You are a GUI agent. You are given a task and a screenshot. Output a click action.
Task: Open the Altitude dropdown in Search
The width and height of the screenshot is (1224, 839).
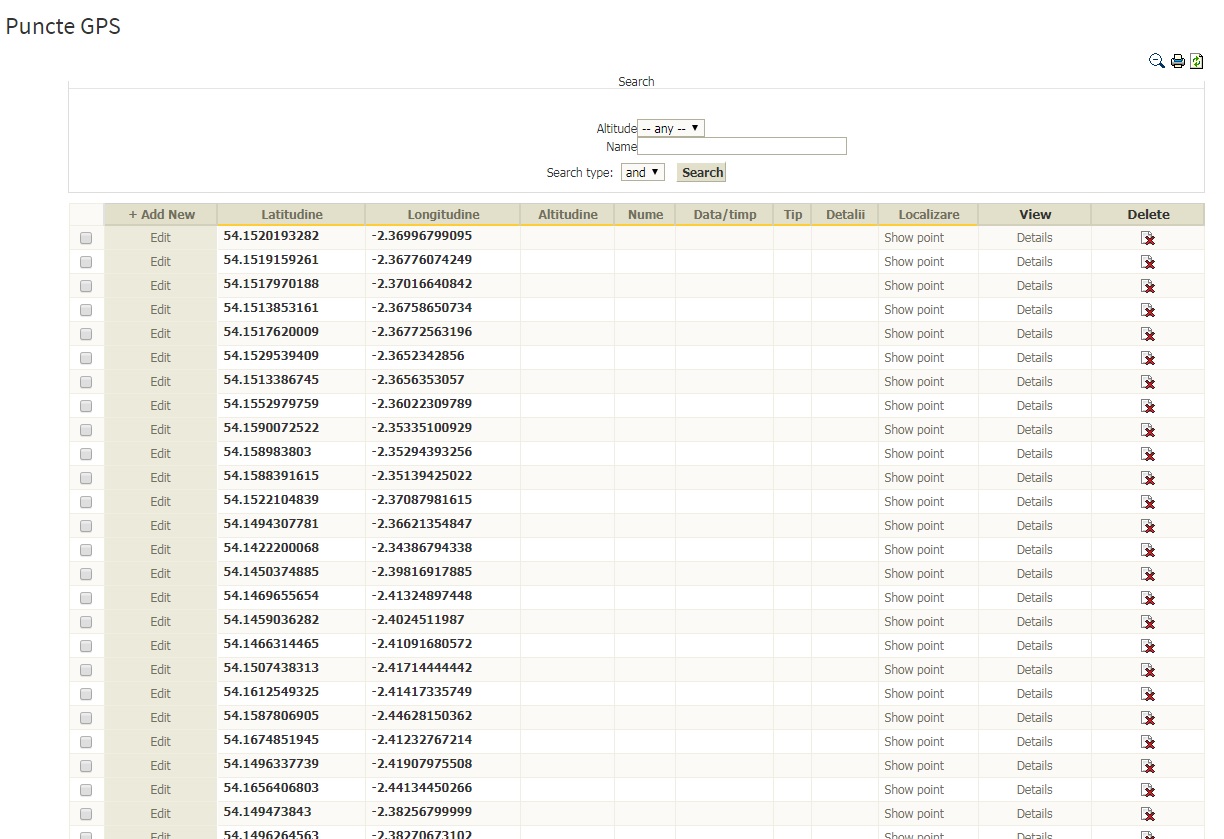click(x=671, y=129)
